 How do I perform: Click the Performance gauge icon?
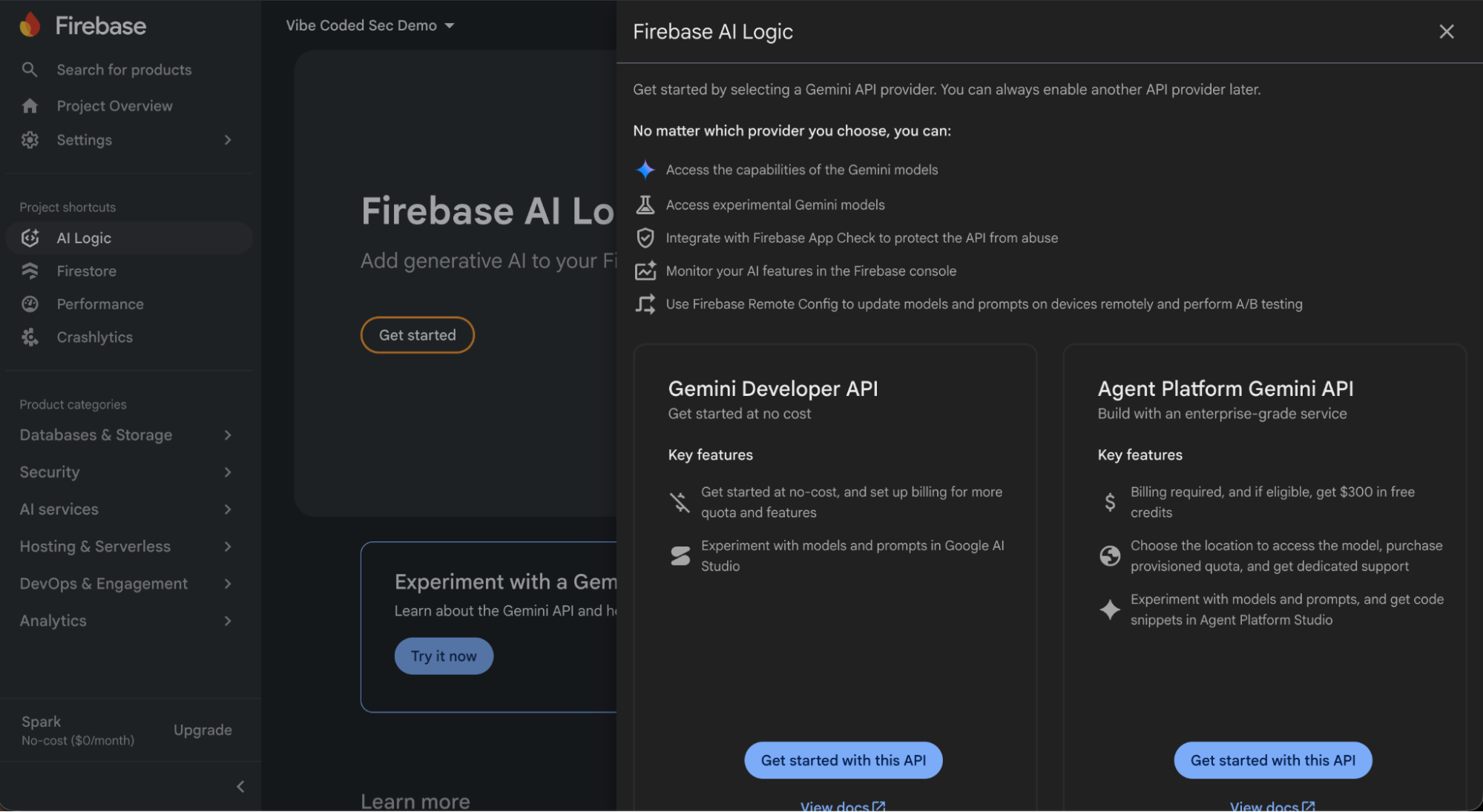pyautogui.click(x=30, y=304)
